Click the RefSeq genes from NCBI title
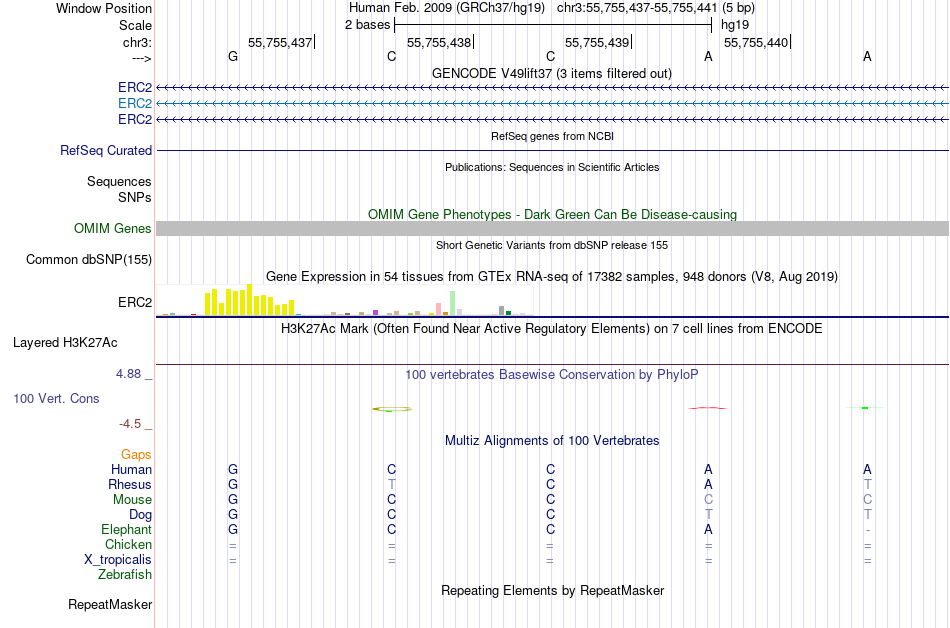Image resolution: width=950 pixels, height=628 pixels. pyautogui.click(x=552, y=136)
